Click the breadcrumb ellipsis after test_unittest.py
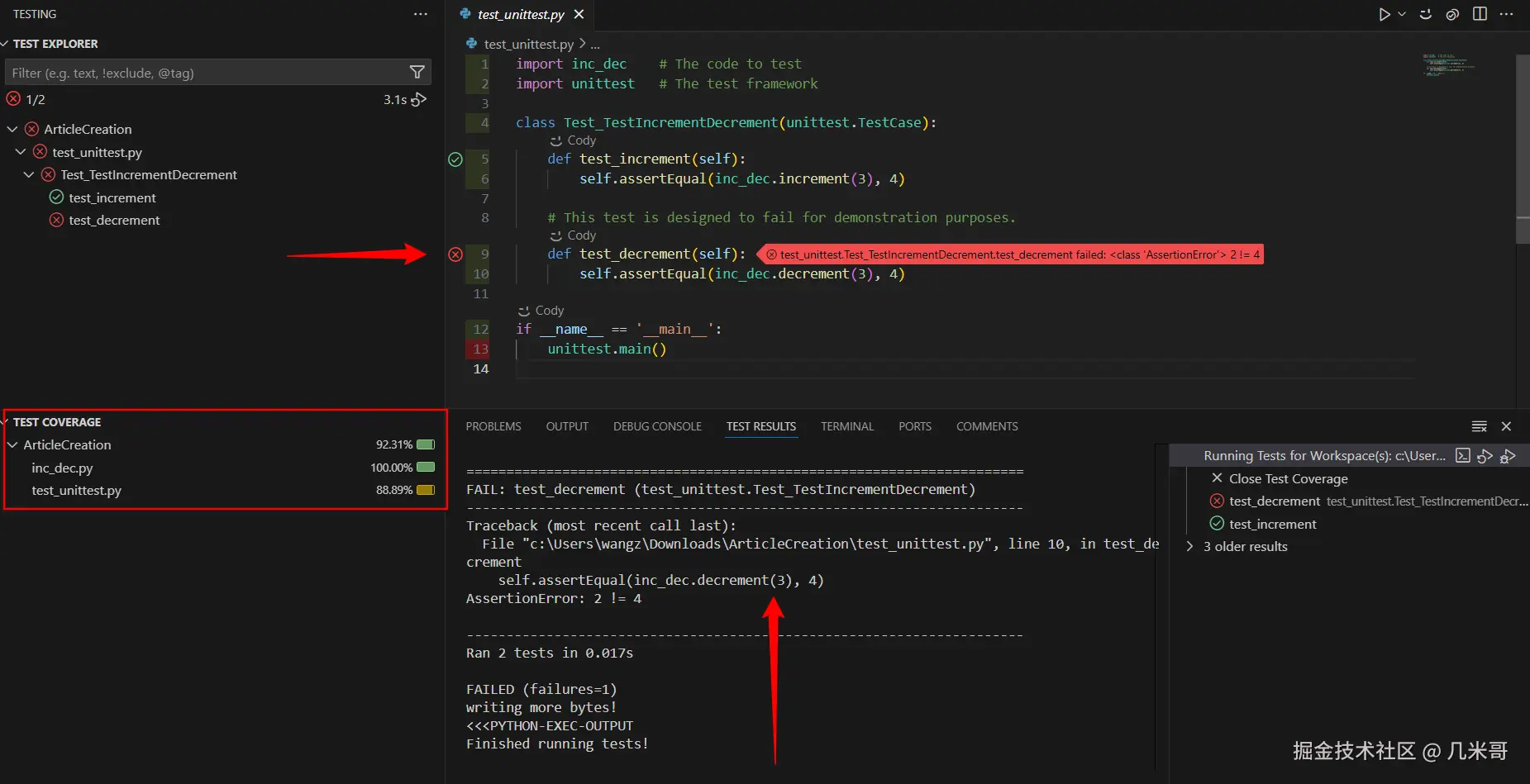1530x784 pixels. click(595, 44)
